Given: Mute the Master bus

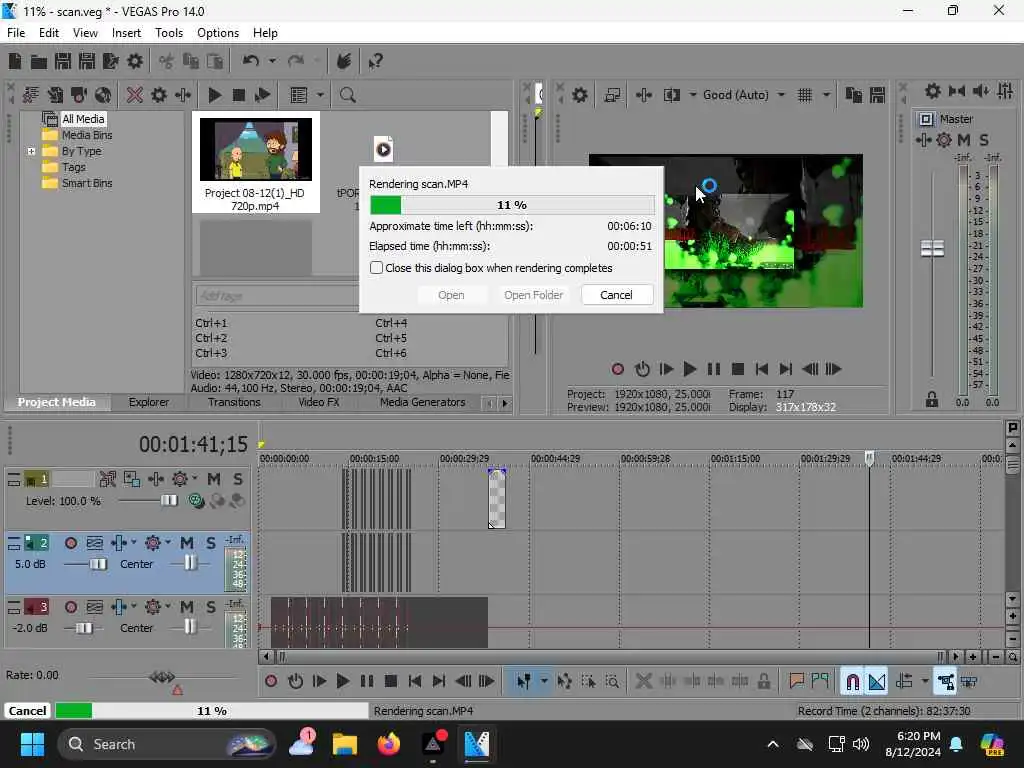Looking at the screenshot, I should coord(963,140).
